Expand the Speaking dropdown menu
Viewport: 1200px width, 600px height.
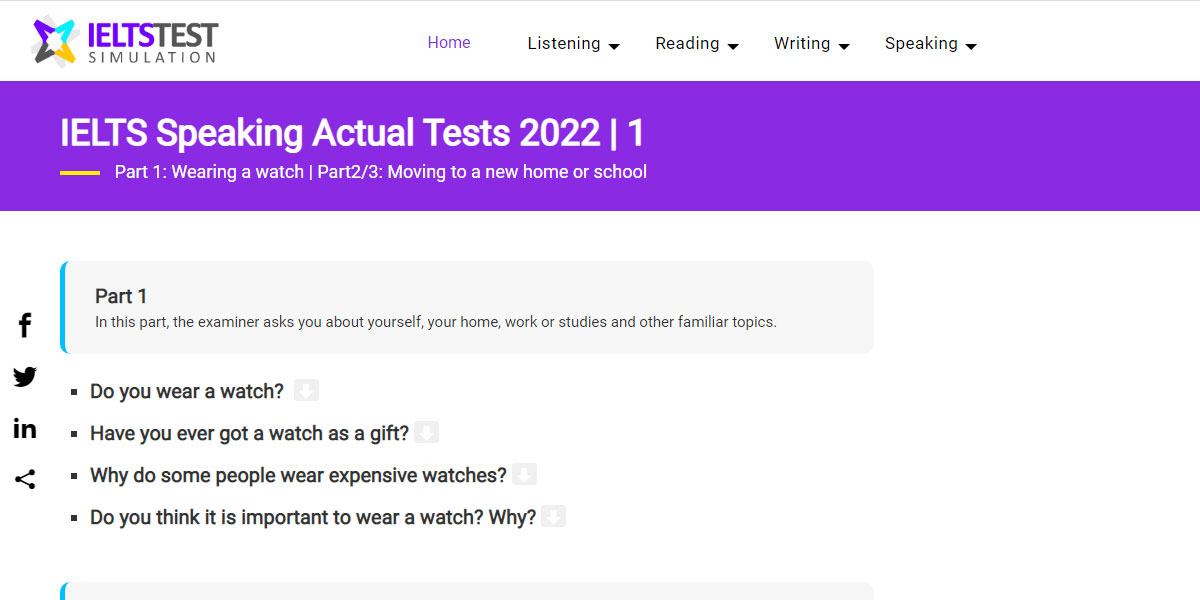pyautogui.click(x=930, y=44)
